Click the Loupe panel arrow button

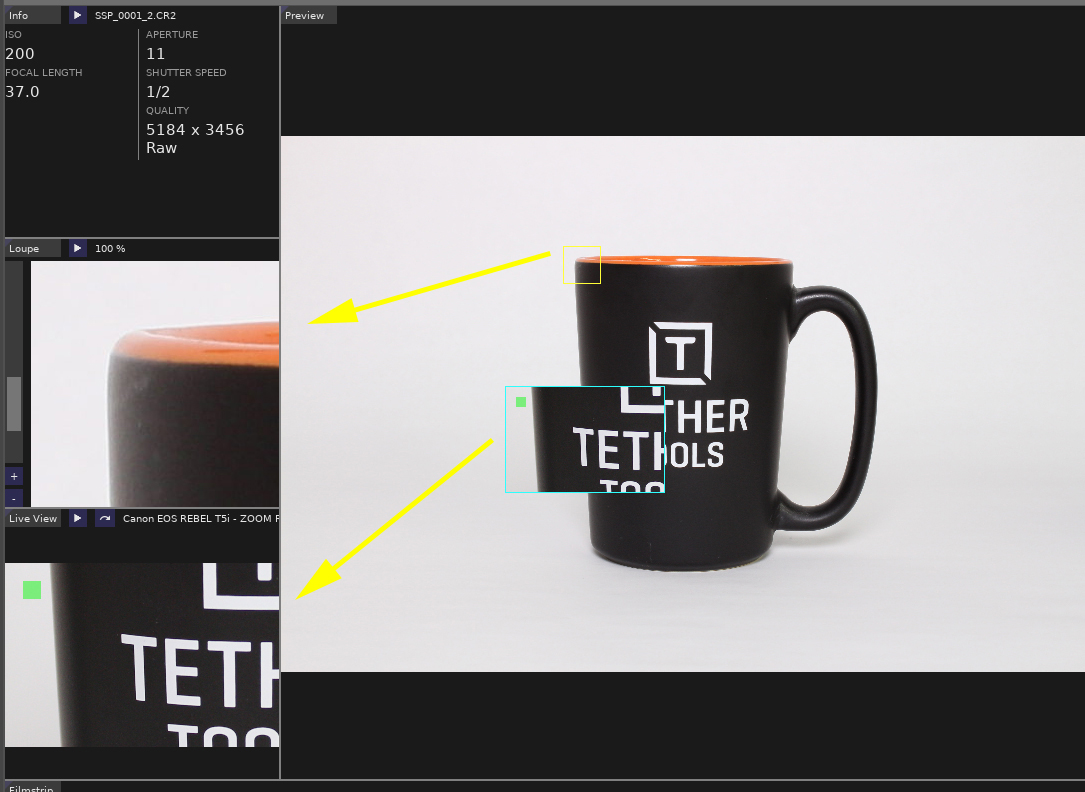[x=78, y=248]
